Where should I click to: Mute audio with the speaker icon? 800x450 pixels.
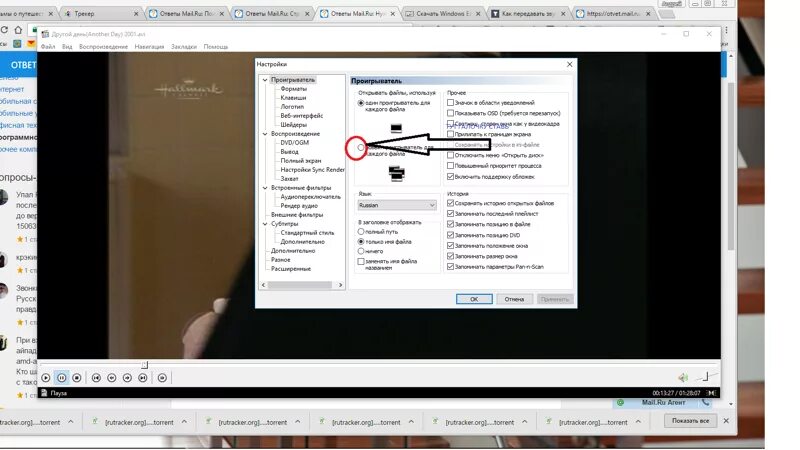(683, 378)
